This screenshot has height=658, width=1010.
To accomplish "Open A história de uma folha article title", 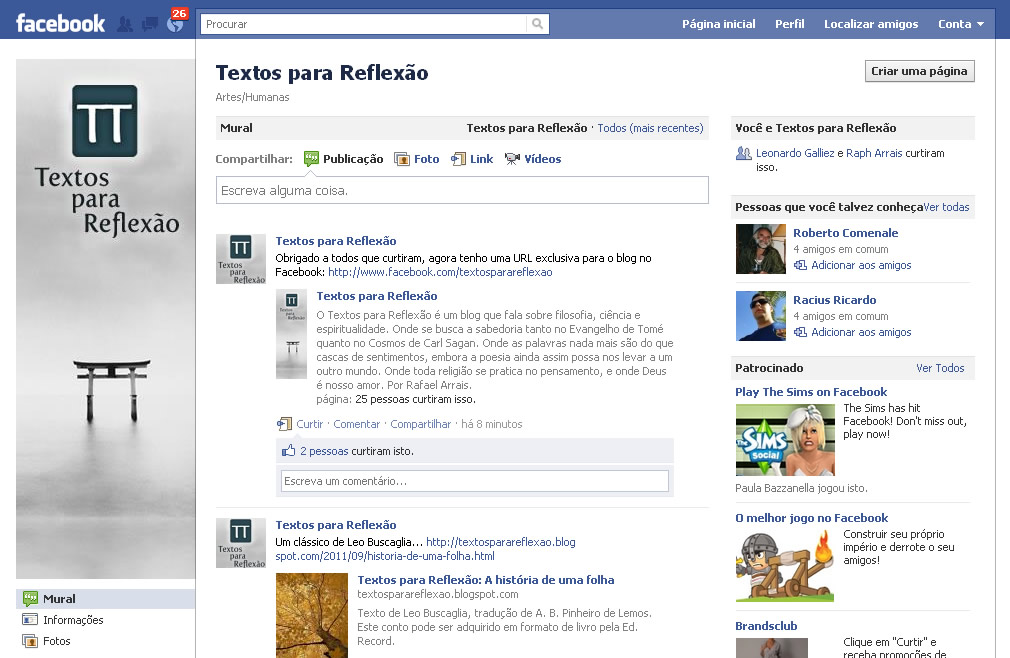I will tap(486, 579).
